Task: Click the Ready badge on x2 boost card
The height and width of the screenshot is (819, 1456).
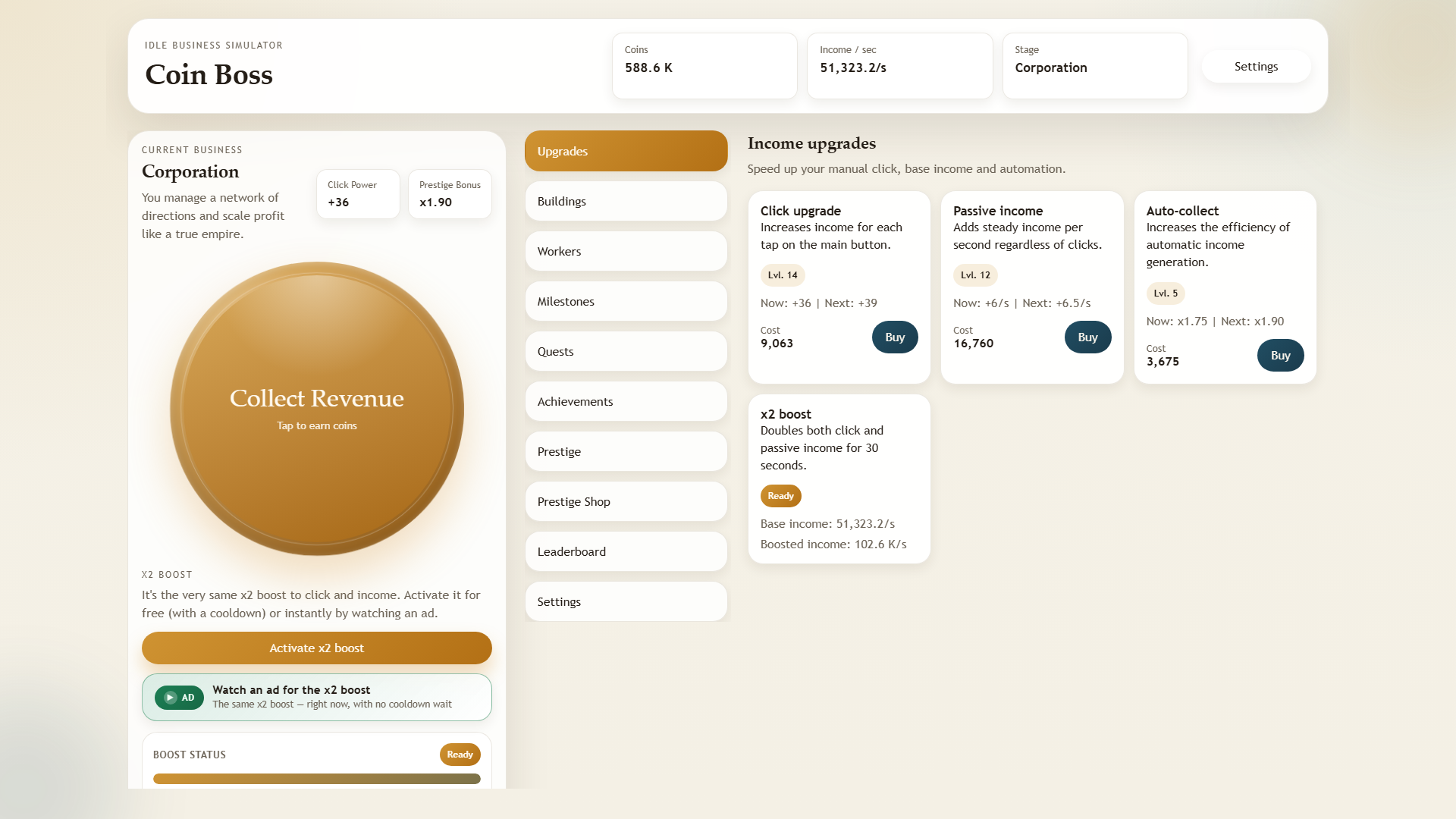Action: tap(780, 496)
